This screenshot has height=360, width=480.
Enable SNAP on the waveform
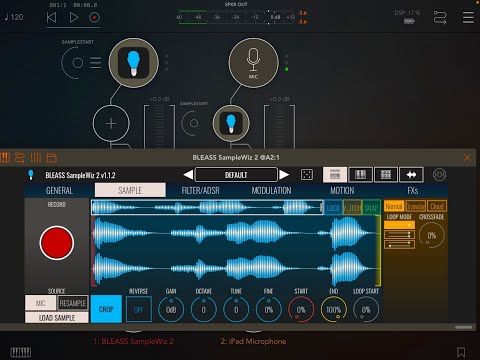pyautogui.click(x=371, y=208)
